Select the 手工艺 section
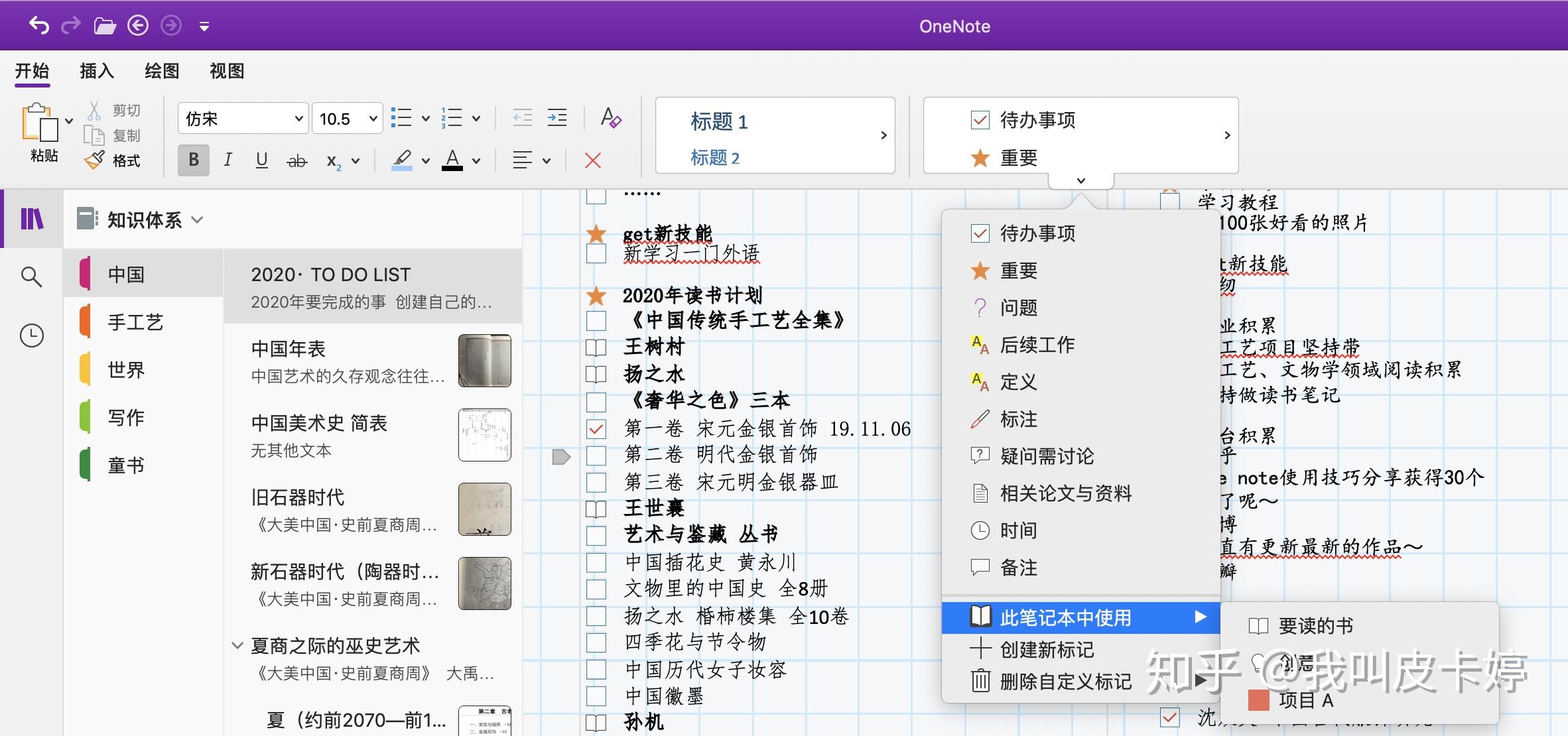 click(145, 322)
